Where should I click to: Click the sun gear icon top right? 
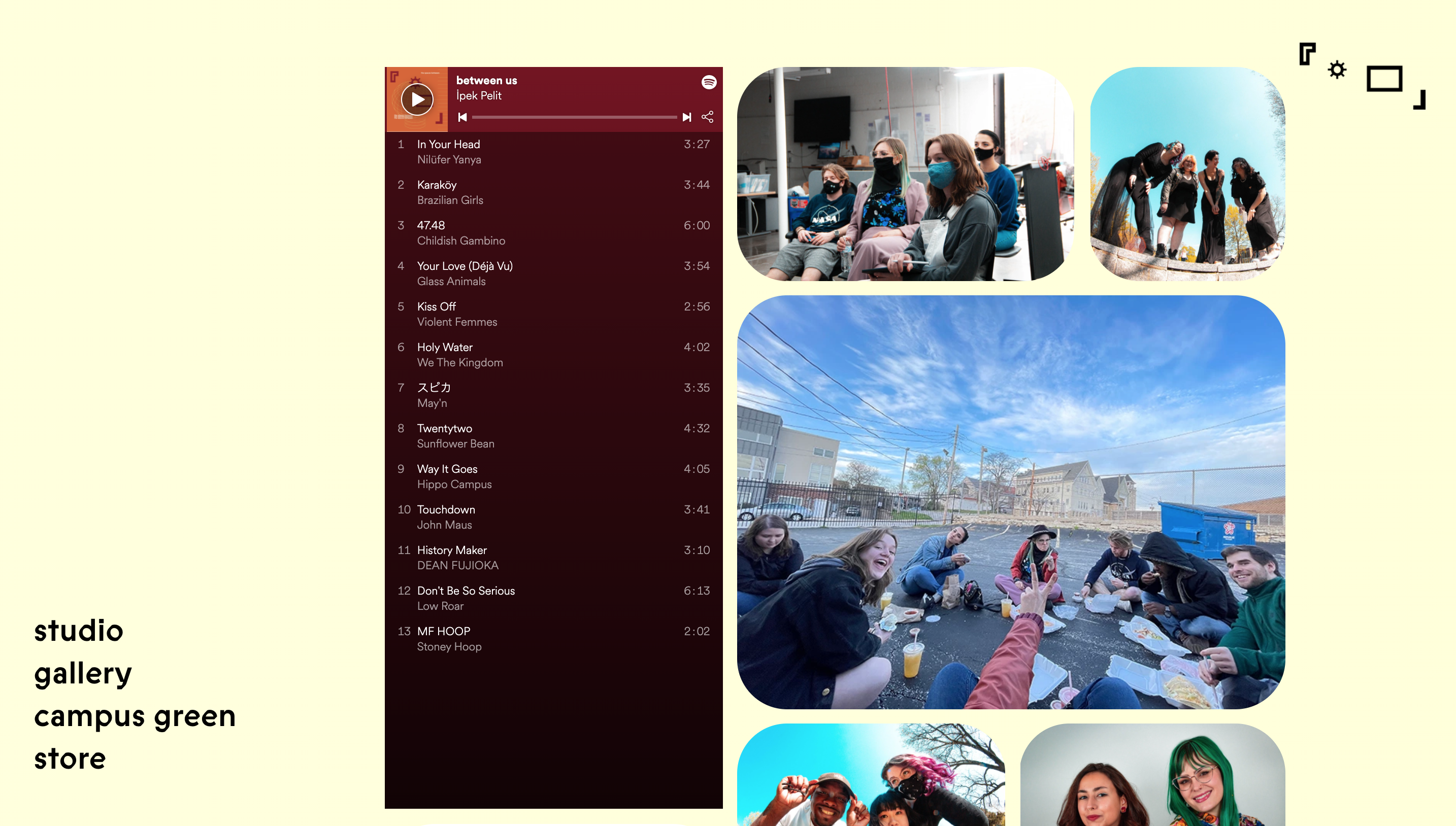[1337, 70]
